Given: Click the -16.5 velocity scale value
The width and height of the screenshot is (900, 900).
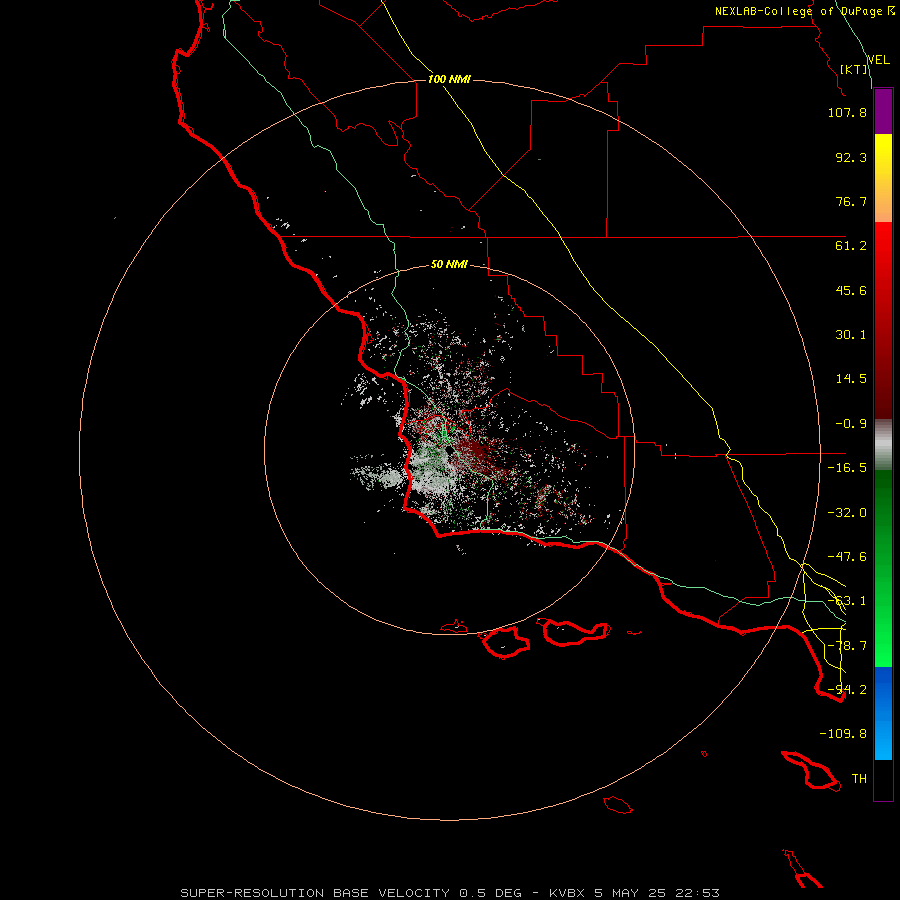Looking at the screenshot, I should pos(847,468).
